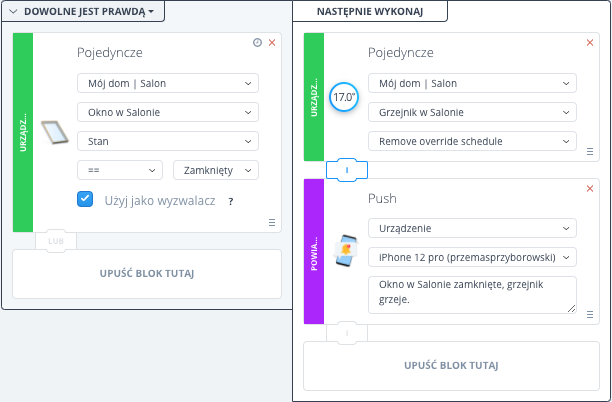612x402 pixels.
Task: Click the LUB connector under condition block
Action: point(56,241)
